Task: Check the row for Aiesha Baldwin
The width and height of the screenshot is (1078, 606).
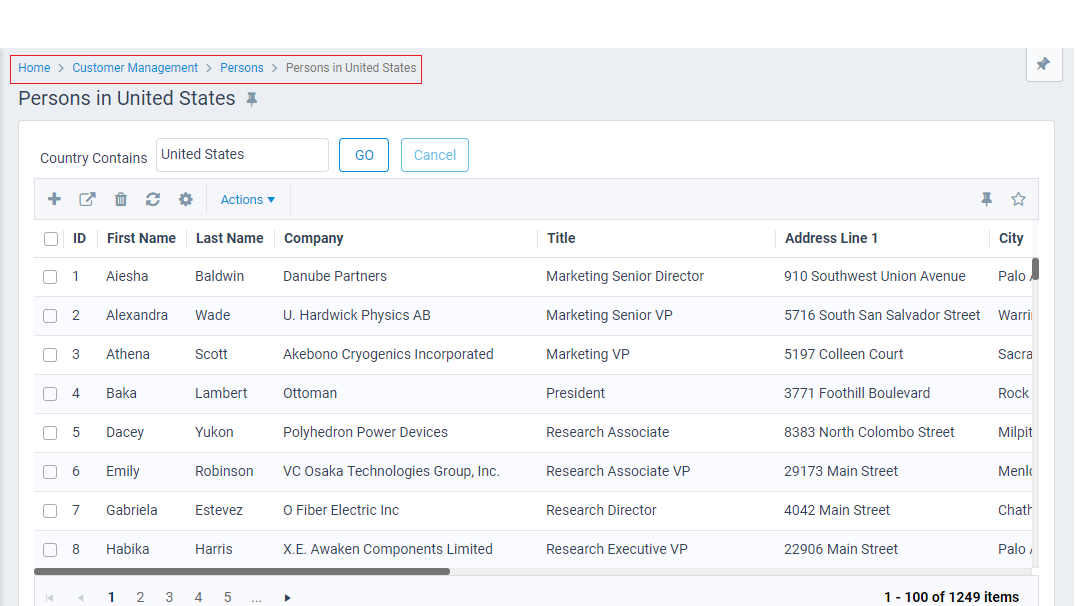Action: point(50,276)
